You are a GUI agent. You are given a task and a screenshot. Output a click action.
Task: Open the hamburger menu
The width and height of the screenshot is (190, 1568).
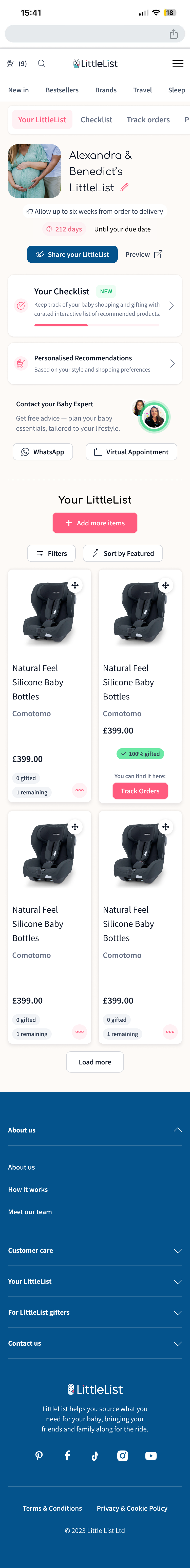click(x=178, y=63)
